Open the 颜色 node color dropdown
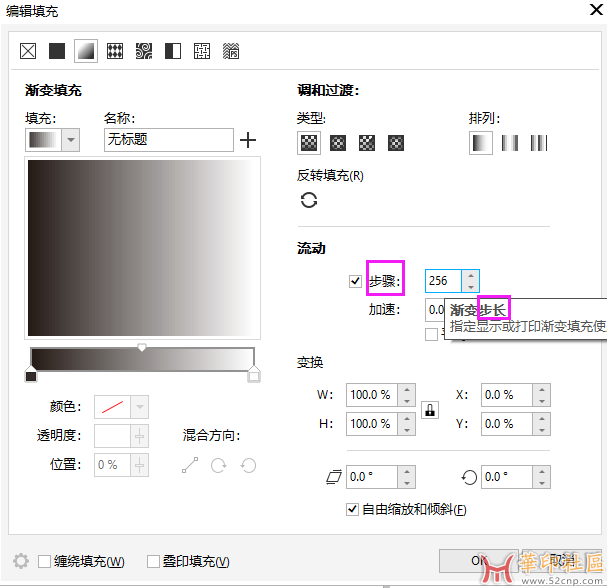Viewport: 607px width, 588px height. [x=140, y=407]
